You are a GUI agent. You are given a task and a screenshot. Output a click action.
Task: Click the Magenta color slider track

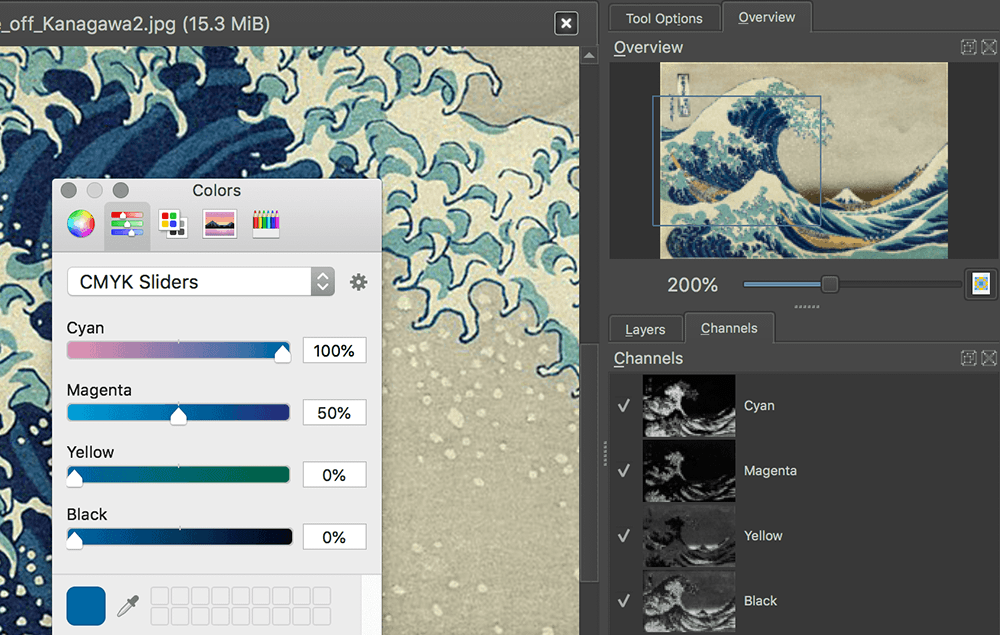tap(179, 412)
